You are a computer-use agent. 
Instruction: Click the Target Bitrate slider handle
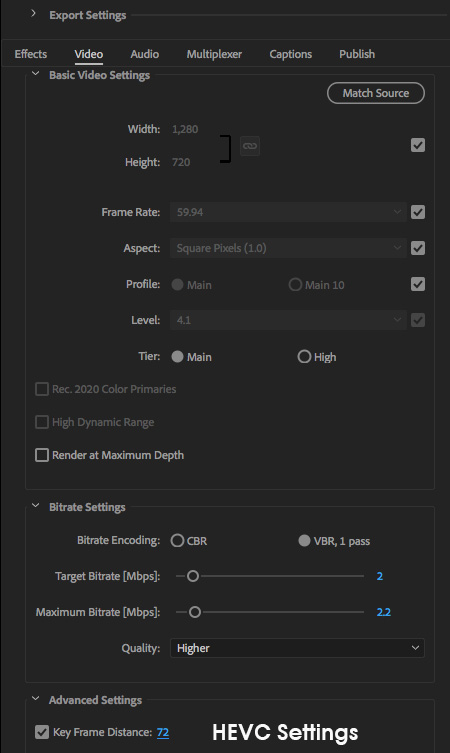(193, 576)
